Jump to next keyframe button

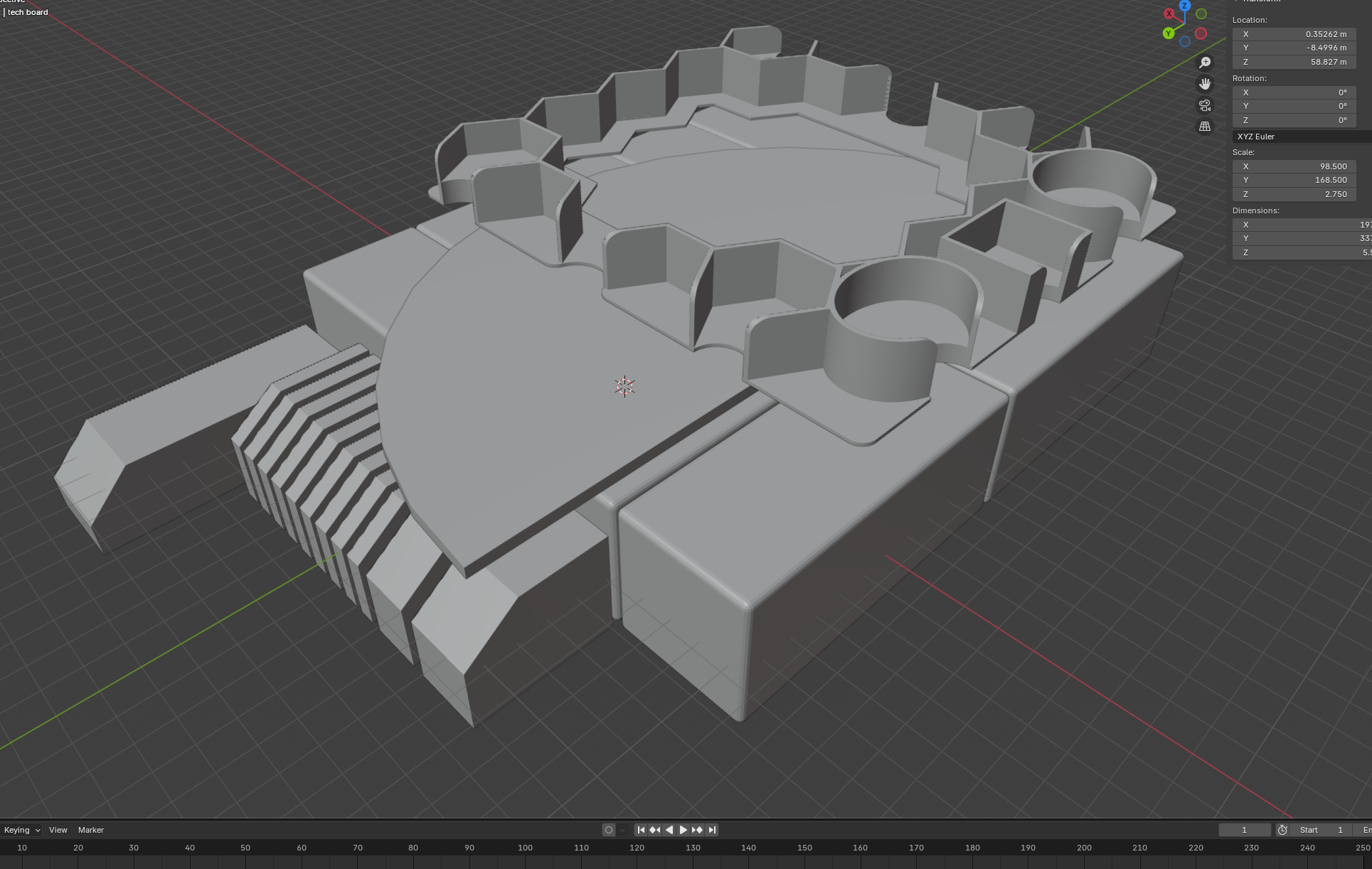pos(697,830)
